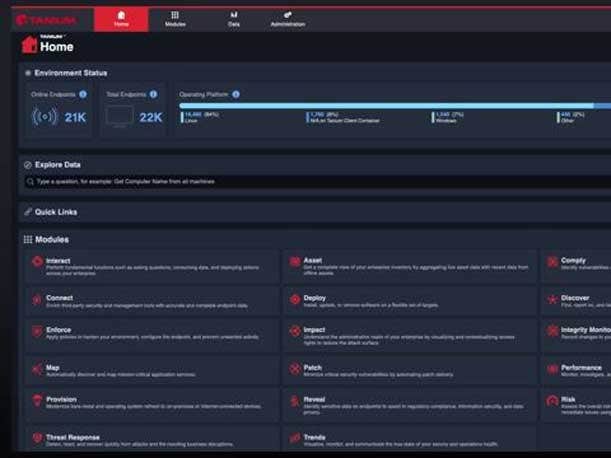The height and width of the screenshot is (458, 611).
Task: Open the Administration menu in top navigation
Action: (x=288, y=19)
